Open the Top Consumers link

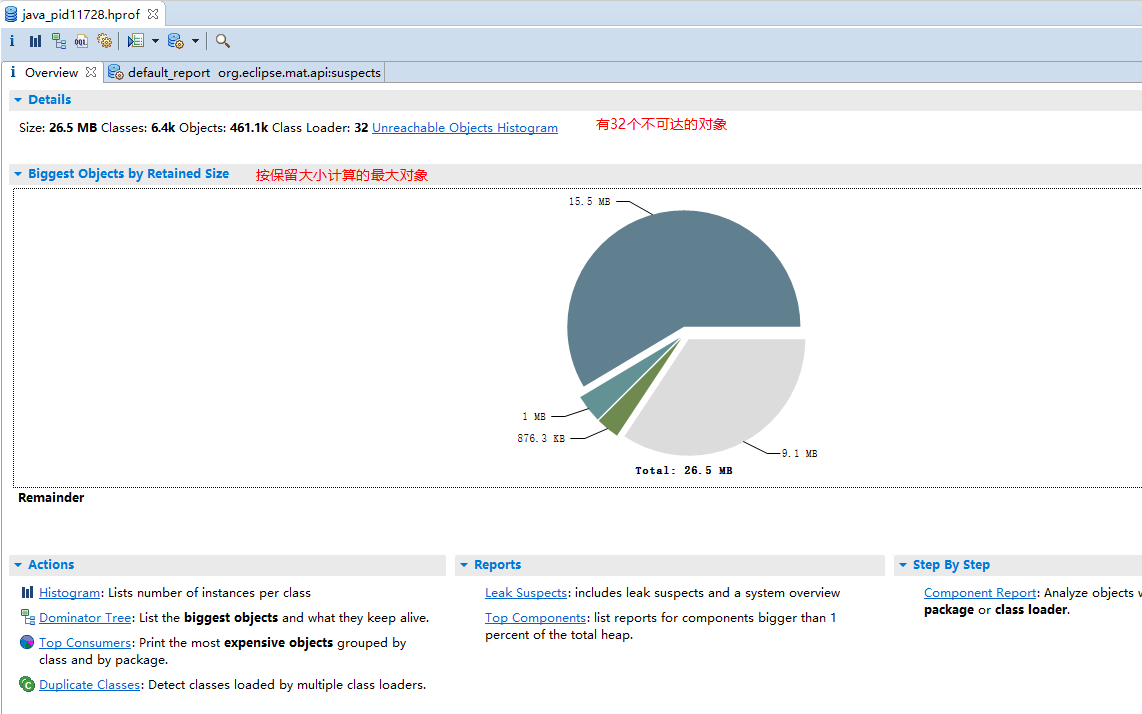point(84,643)
